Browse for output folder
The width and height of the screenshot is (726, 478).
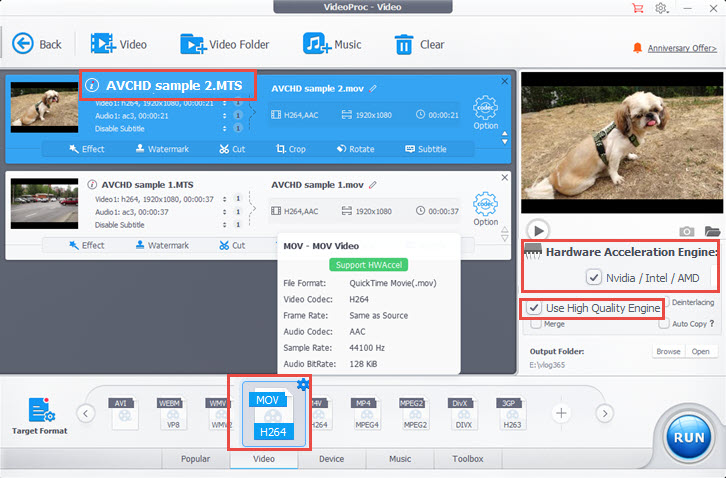[668, 351]
